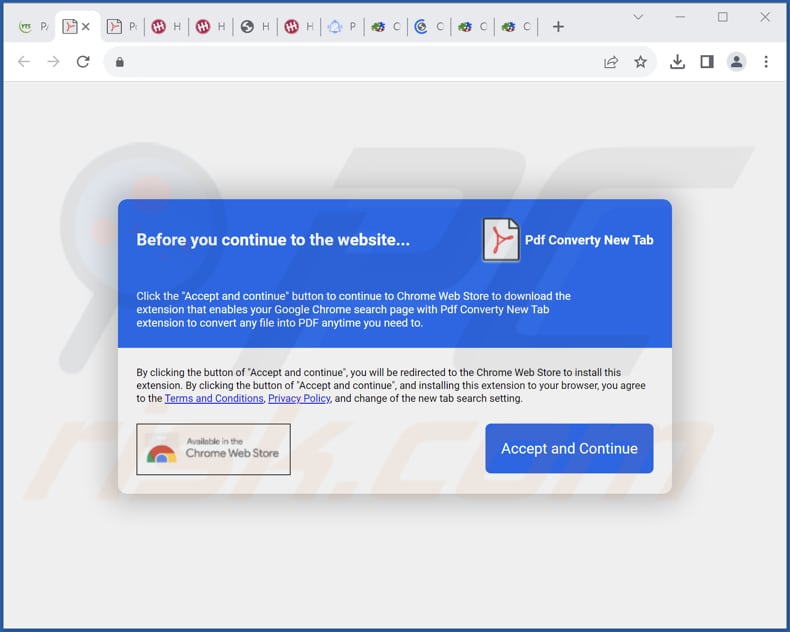Screen dimensions: 790x632
Task: Reload the current page
Action: [x=83, y=62]
